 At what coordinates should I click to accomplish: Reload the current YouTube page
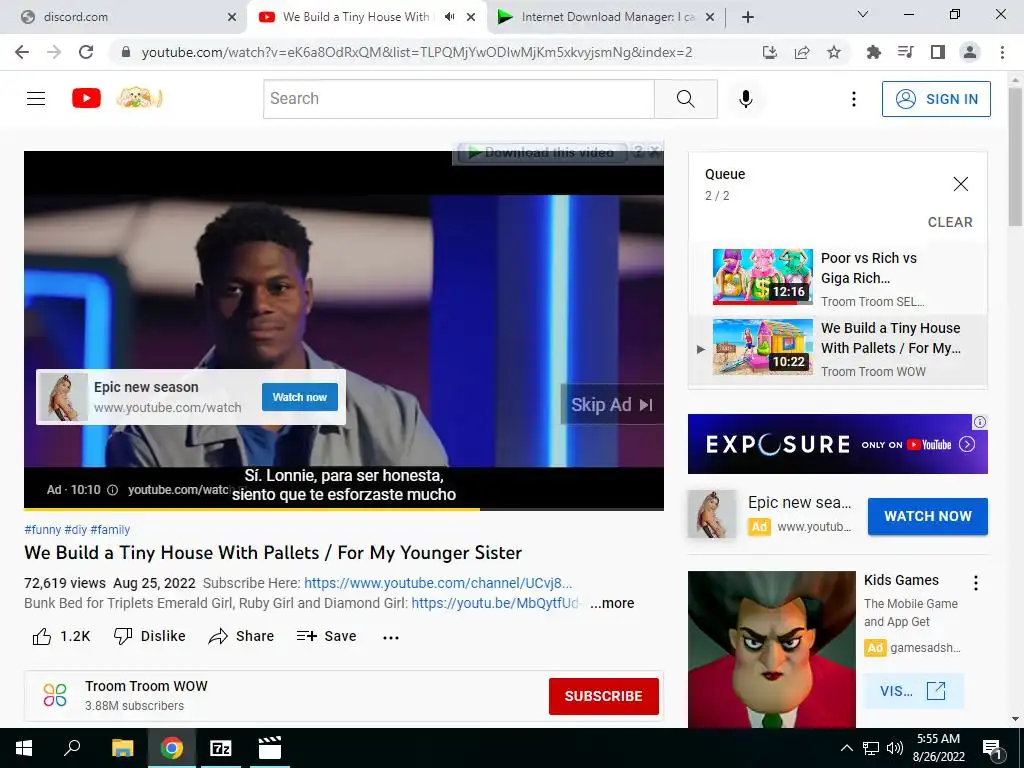pyautogui.click(x=86, y=52)
